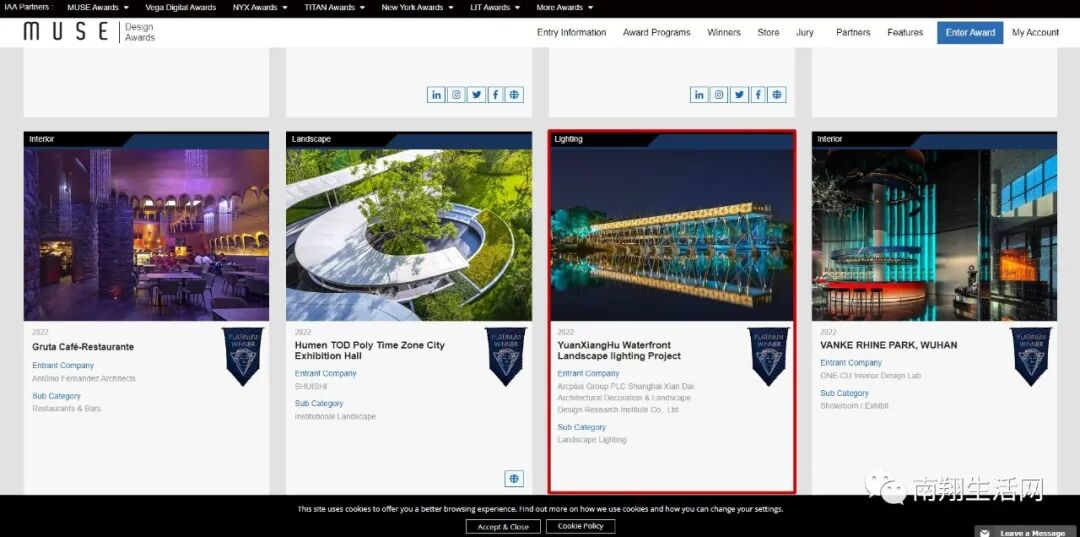Open Humen TOD Exhibition Hall photo
The width and height of the screenshot is (1080, 537).
click(x=409, y=235)
